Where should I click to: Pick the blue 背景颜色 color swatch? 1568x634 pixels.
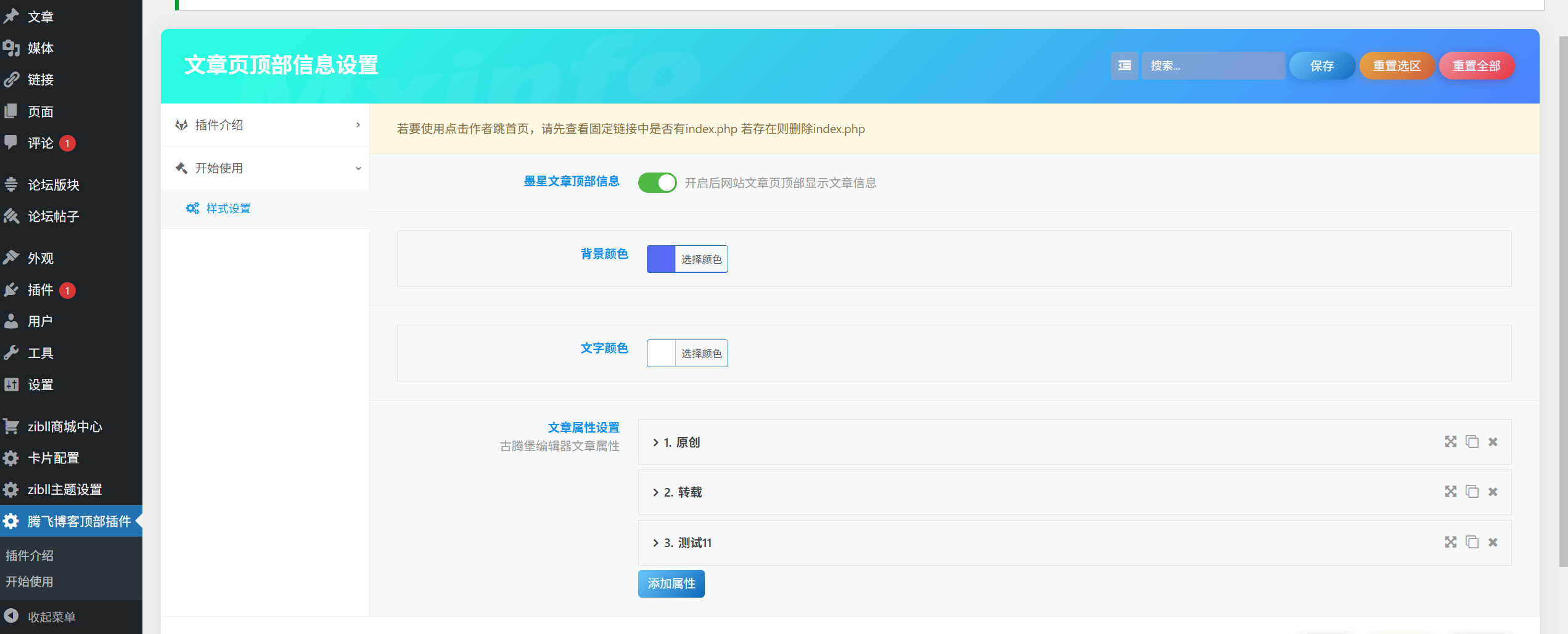coord(661,259)
